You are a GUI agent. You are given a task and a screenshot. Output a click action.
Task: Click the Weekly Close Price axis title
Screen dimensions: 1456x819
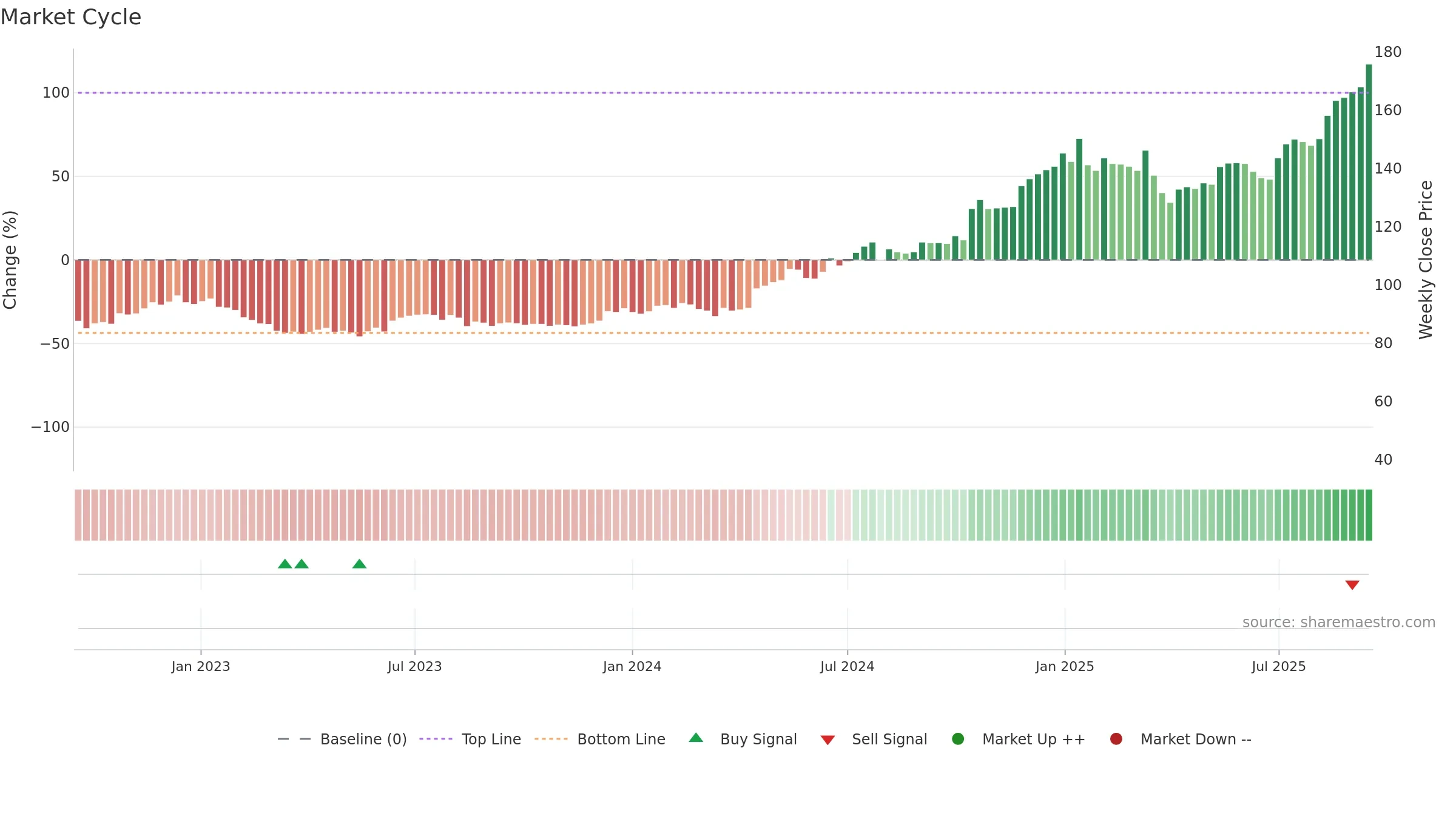1426,260
